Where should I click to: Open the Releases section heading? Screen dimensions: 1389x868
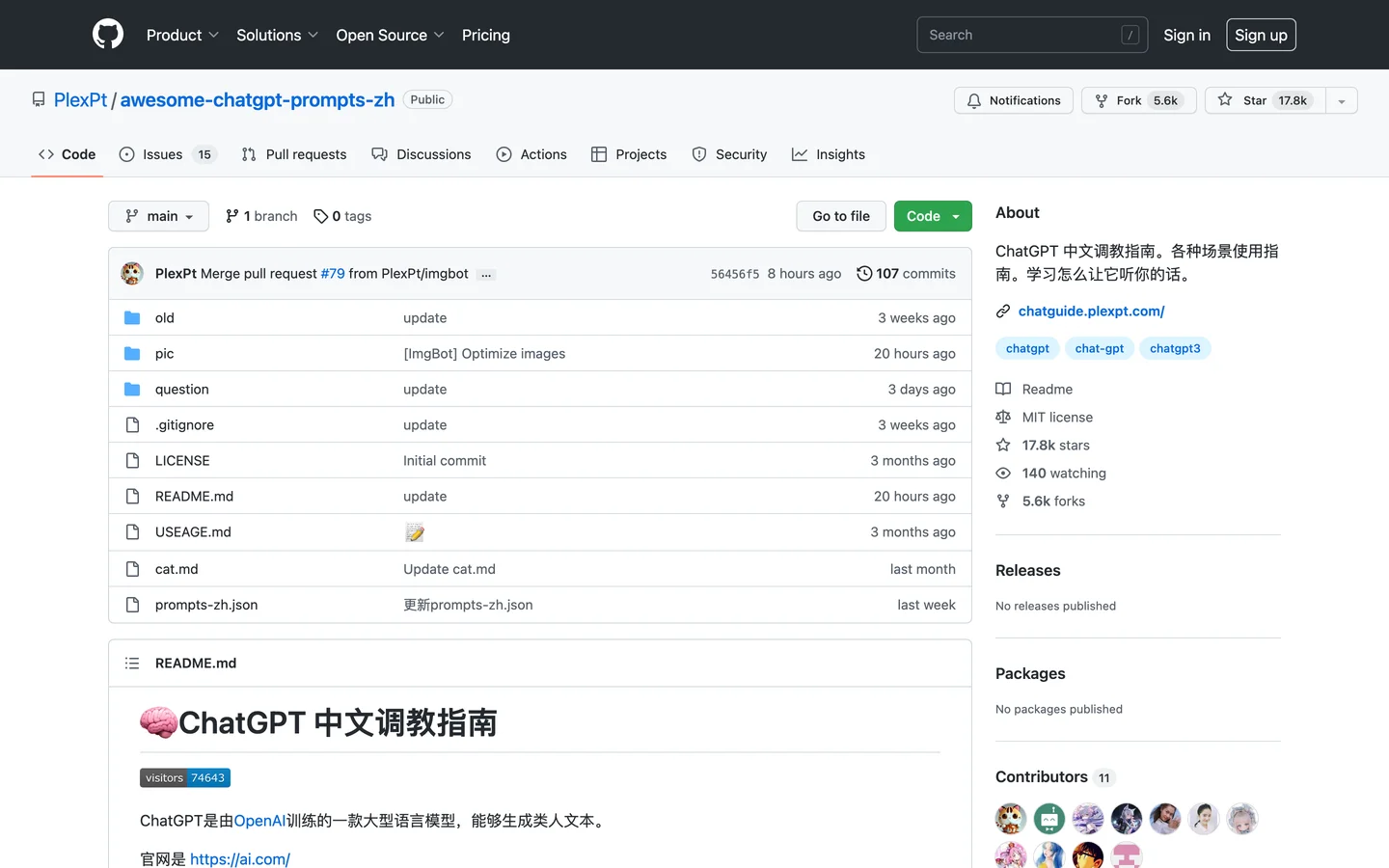pyautogui.click(x=1027, y=571)
